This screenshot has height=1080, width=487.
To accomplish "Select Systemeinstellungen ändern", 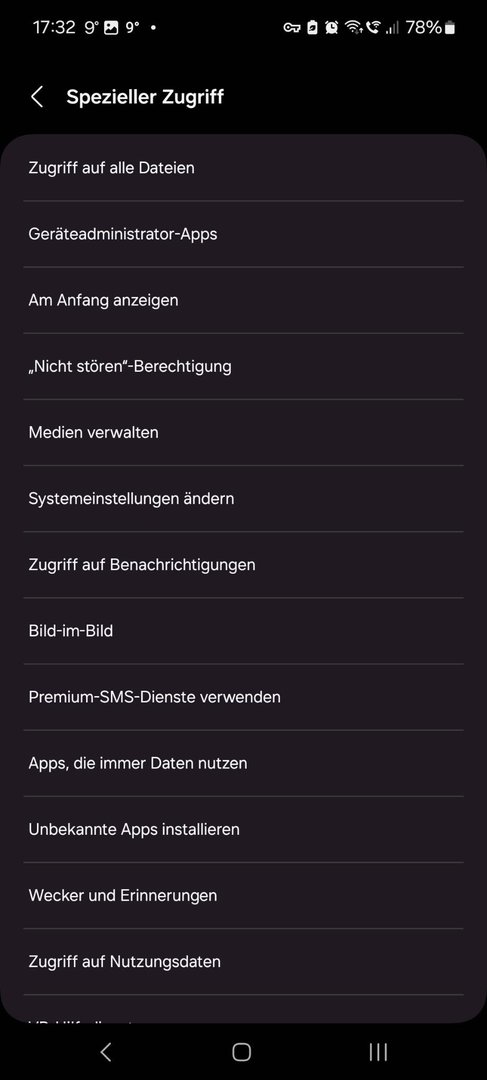I will (243, 498).
